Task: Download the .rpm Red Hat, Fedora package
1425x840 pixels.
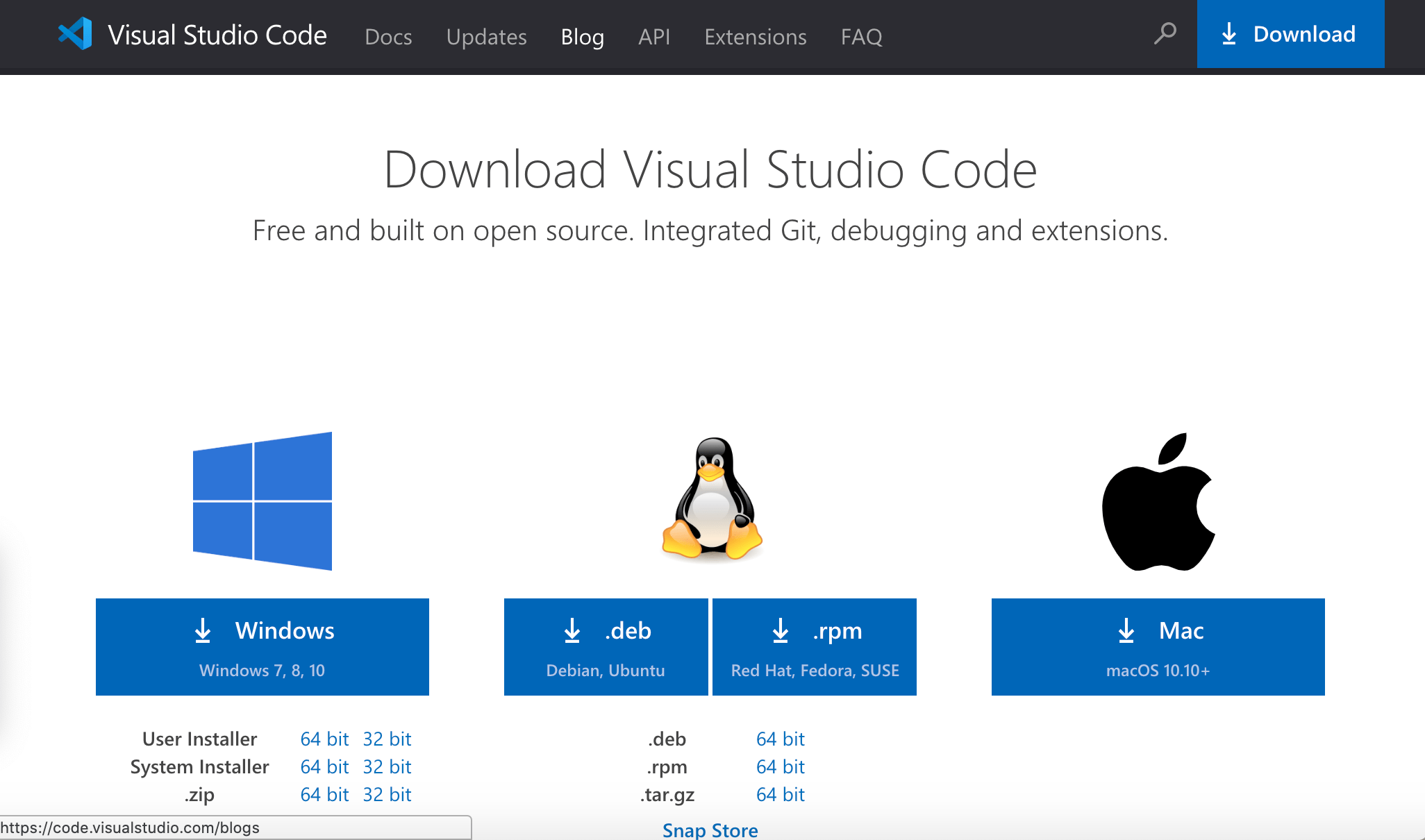Action: (815, 647)
